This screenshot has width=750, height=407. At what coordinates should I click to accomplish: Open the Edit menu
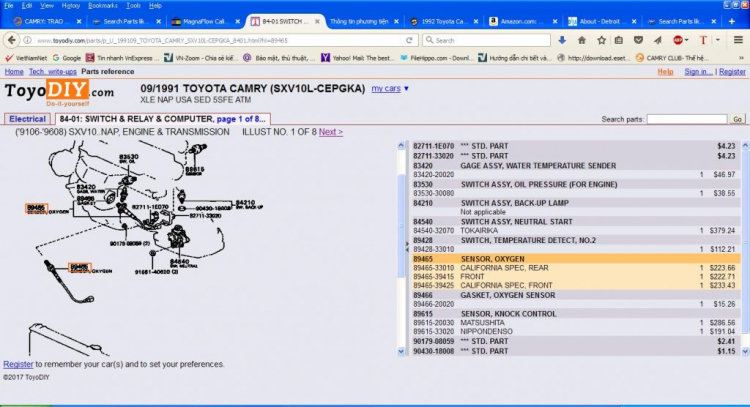pyautogui.click(x=27, y=6)
